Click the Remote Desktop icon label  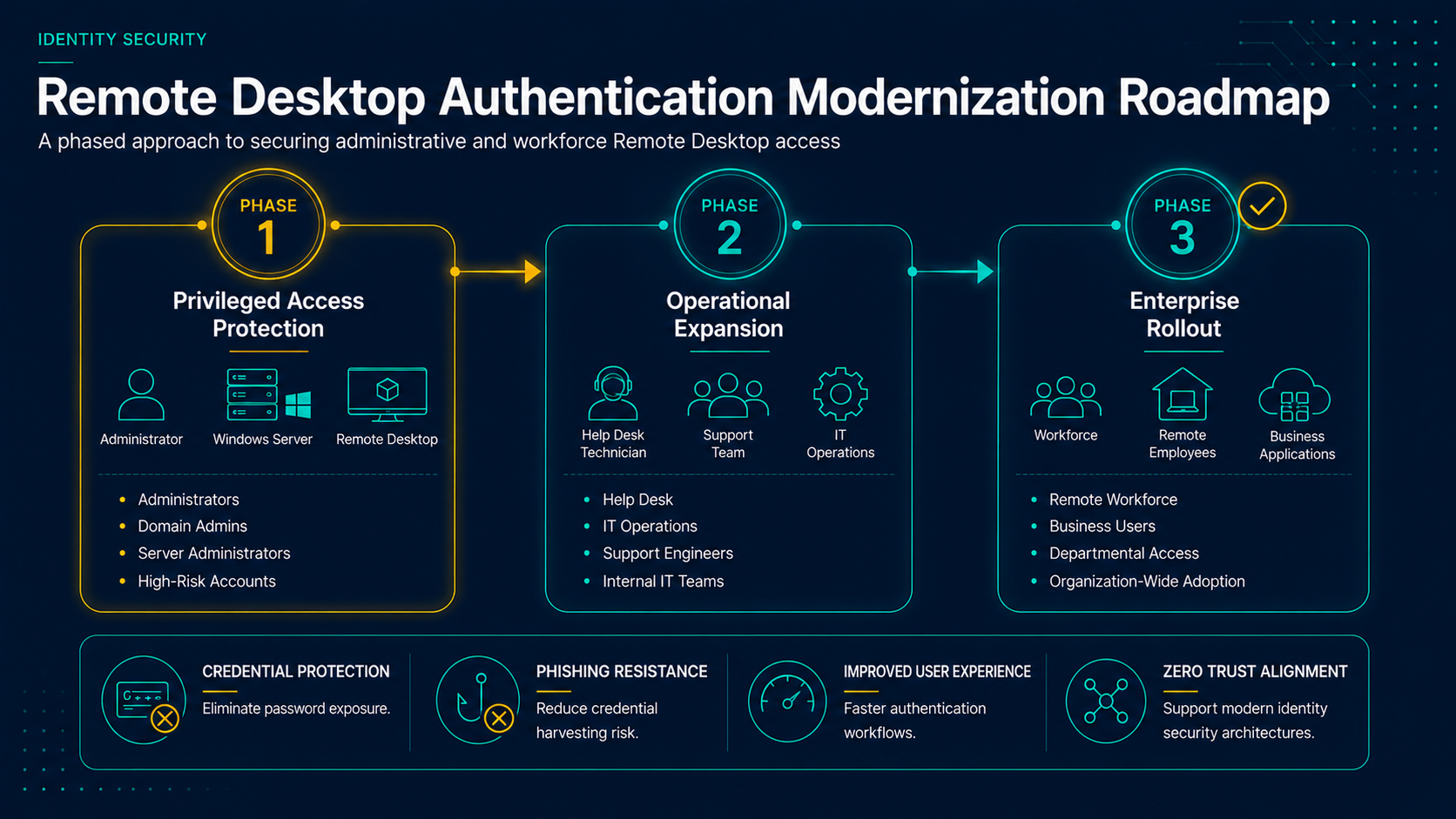[387, 440]
